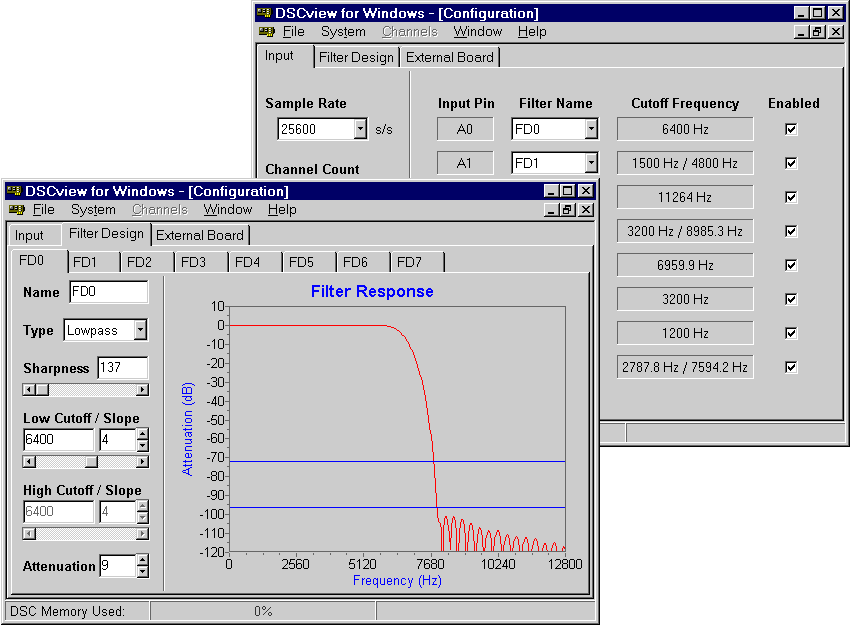Switch to the FD4 filter tab
Screen dimensions: 850x625
coord(256,262)
